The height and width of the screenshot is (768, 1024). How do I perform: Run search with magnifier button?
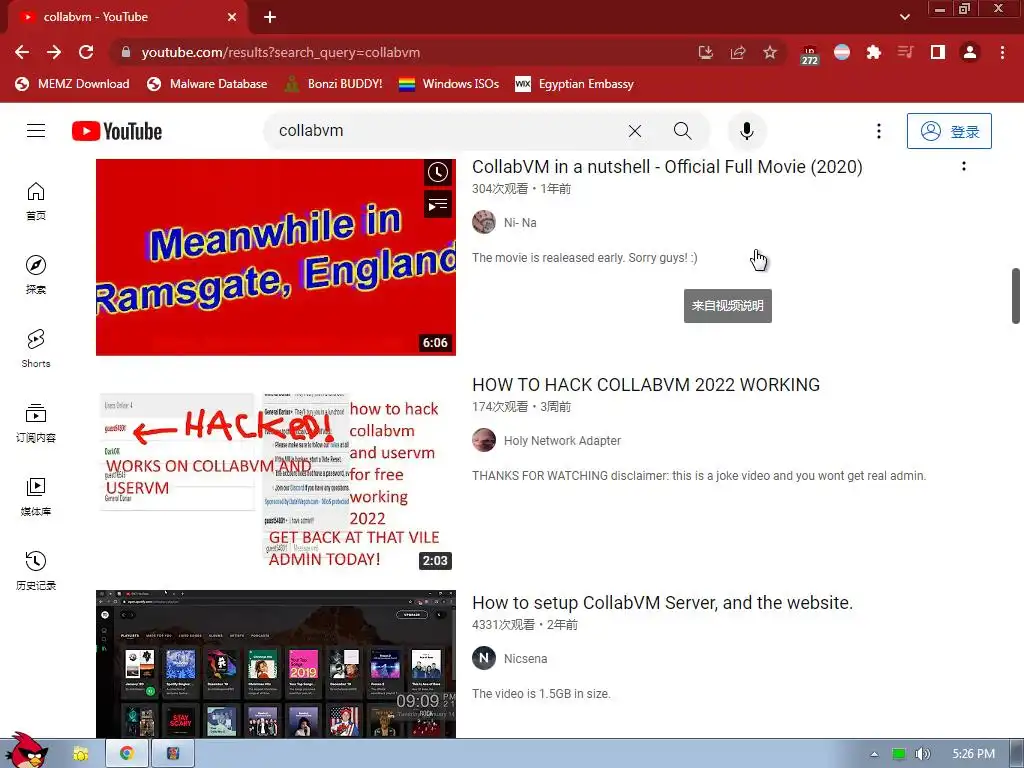tap(683, 131)
